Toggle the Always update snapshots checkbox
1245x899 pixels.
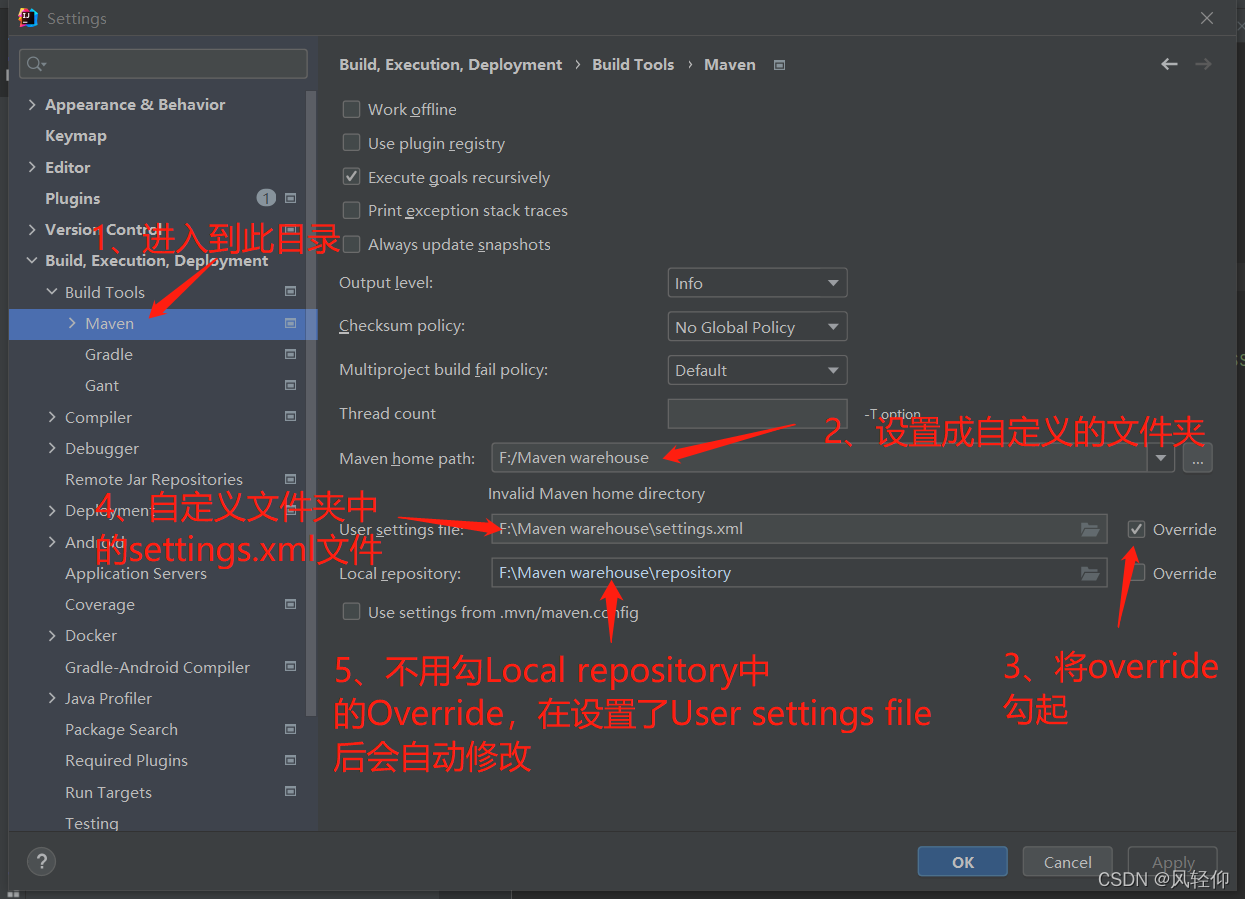click(351, 244)
